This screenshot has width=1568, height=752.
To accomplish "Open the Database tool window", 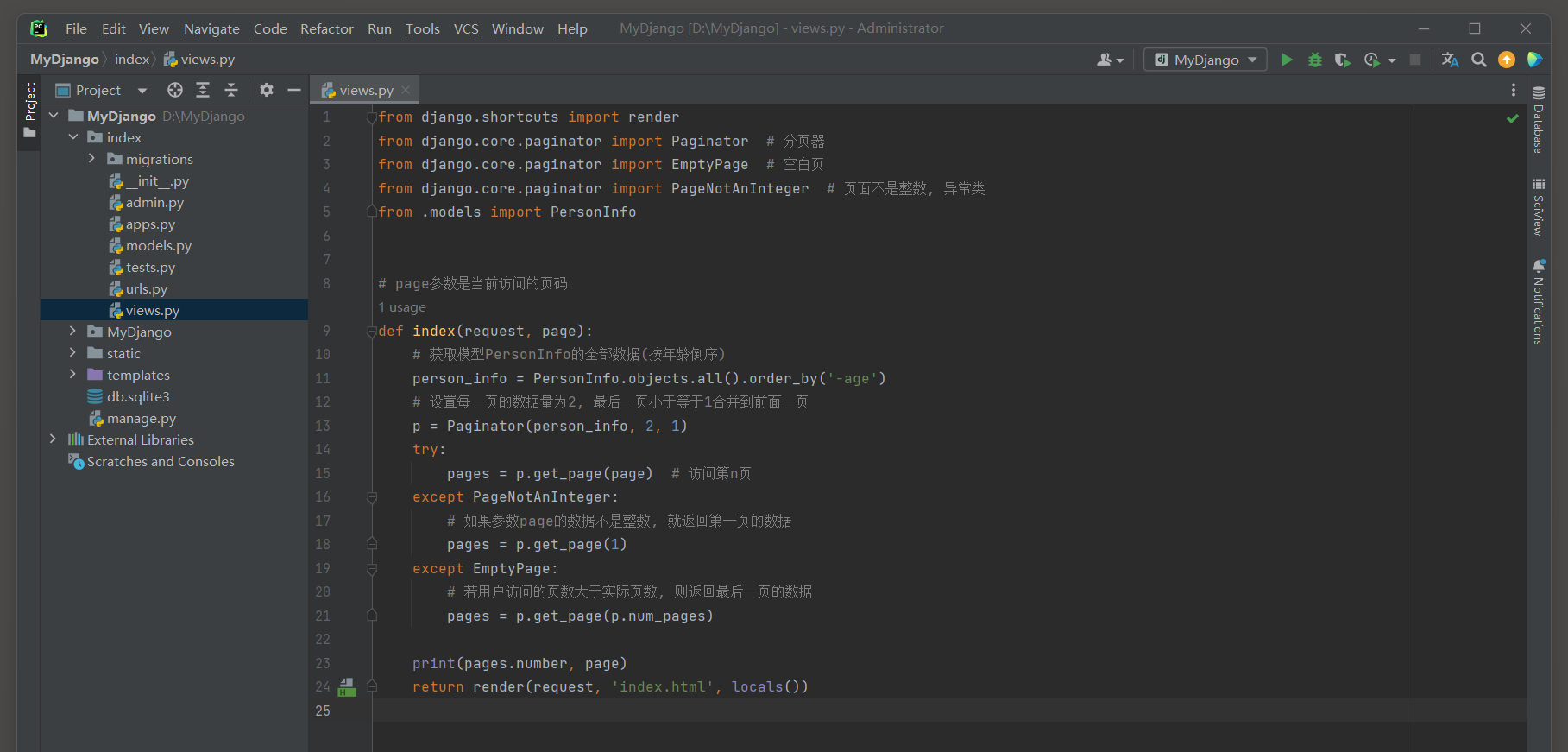I will click(1539, 120).
